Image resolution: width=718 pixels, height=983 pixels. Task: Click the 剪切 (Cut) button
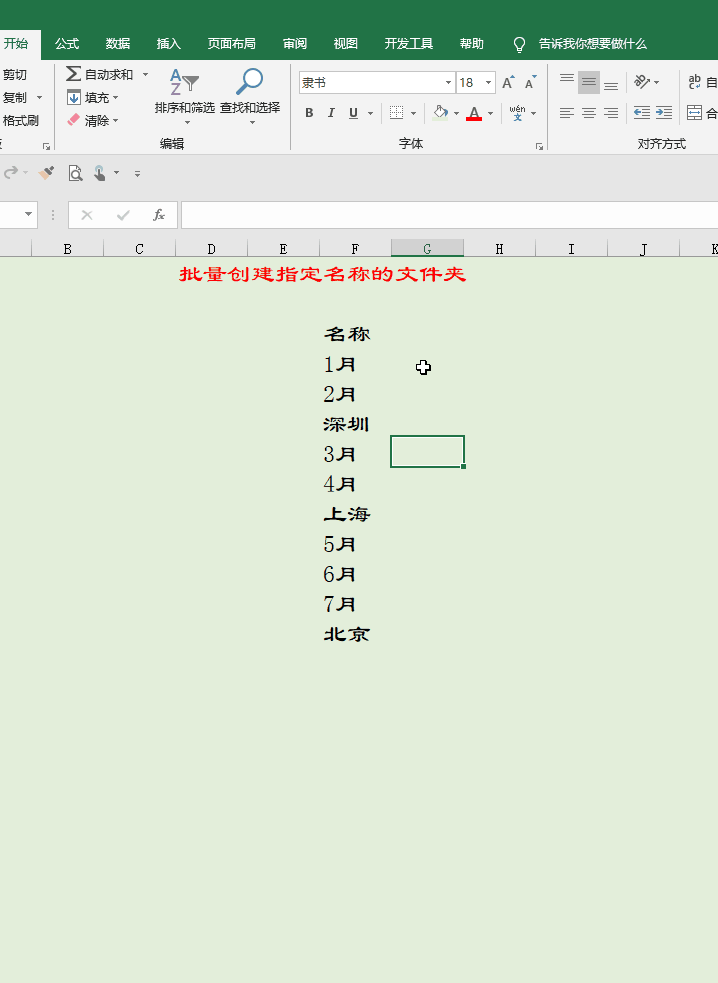point(14,75)
